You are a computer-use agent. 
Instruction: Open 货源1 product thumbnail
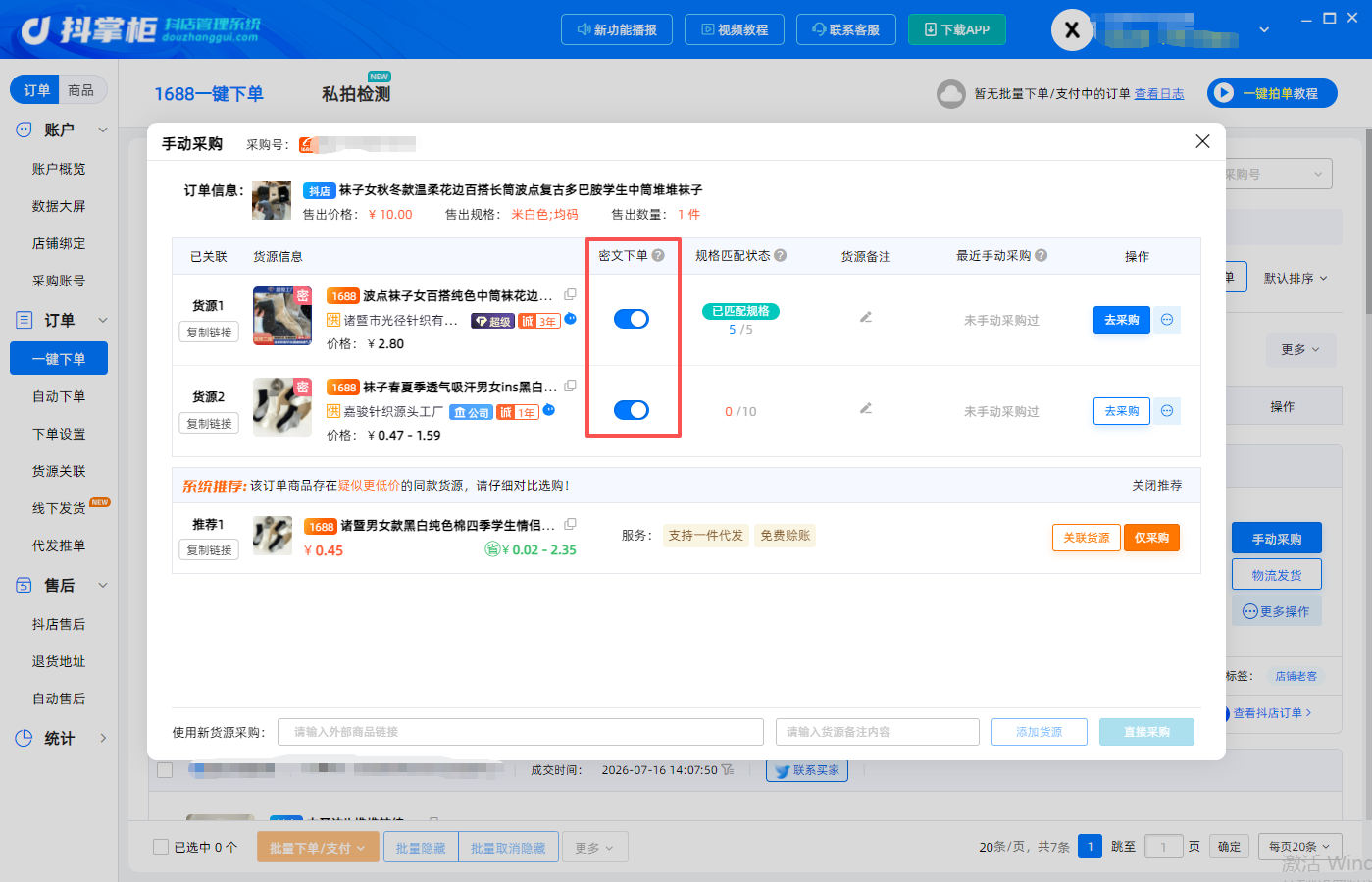(282, 316)
